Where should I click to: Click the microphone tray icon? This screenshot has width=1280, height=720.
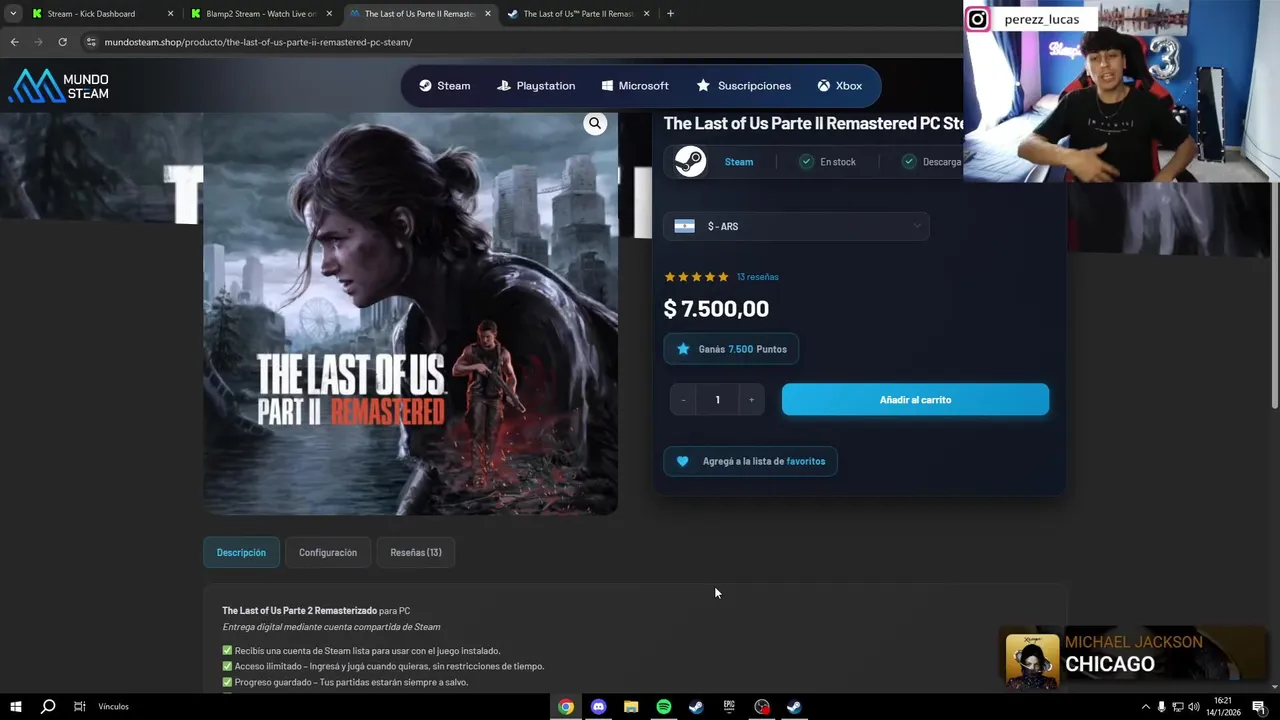point(1161,707)
